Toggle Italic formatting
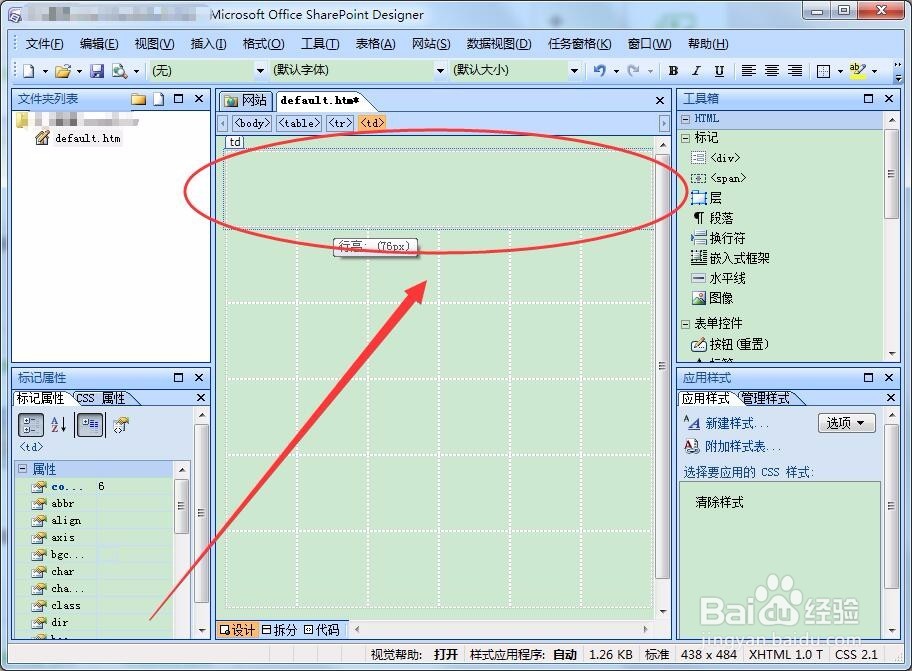 click(696, 70)
